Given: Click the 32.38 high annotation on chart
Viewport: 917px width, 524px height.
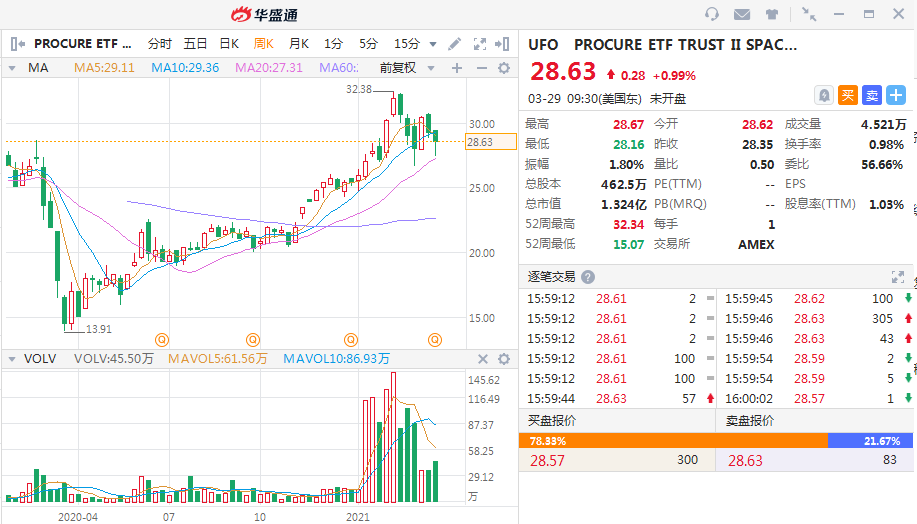Looking at the screenshot, I should 358,89.
